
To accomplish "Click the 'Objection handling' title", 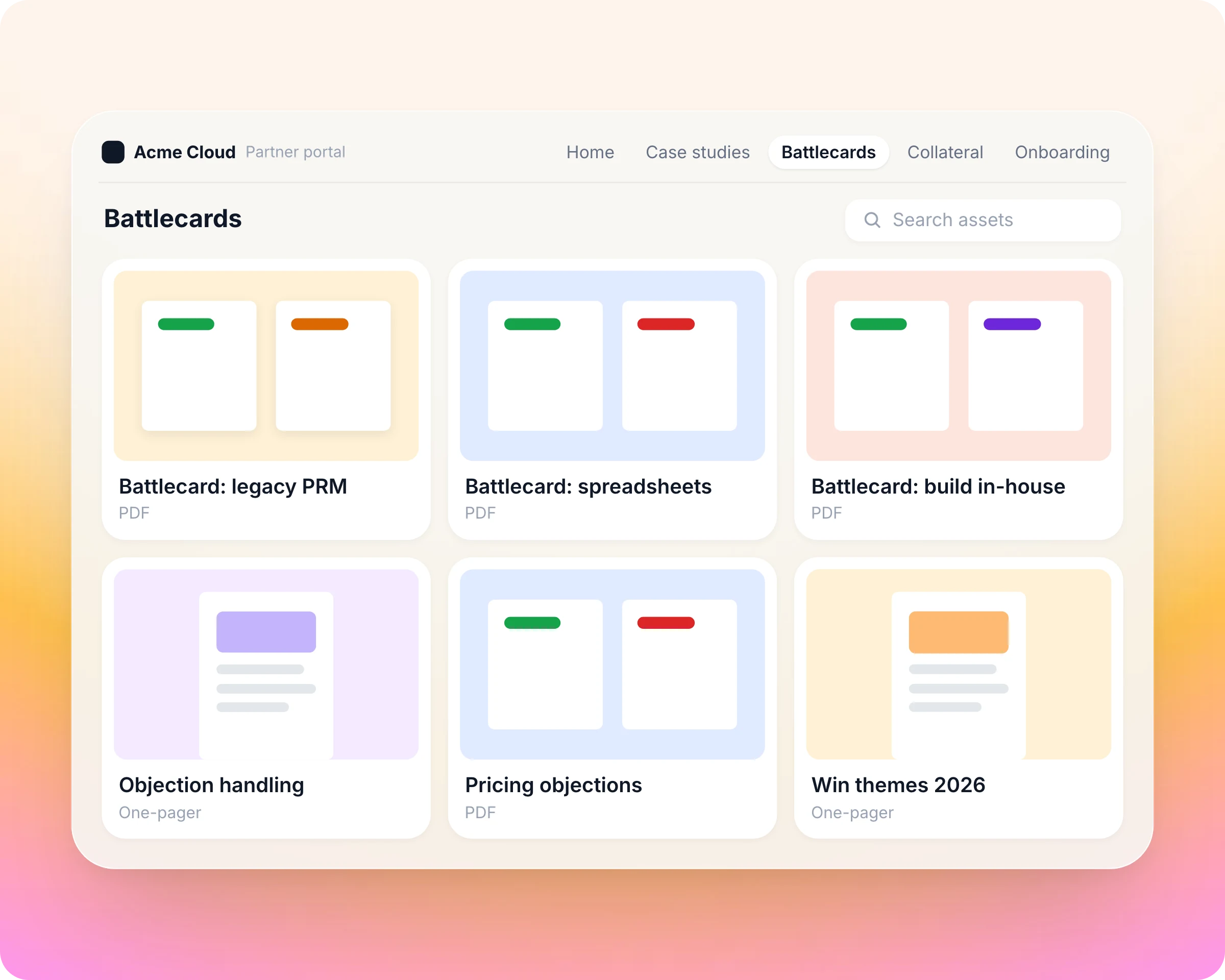I will pyautogui.click(x=211, y=786).
